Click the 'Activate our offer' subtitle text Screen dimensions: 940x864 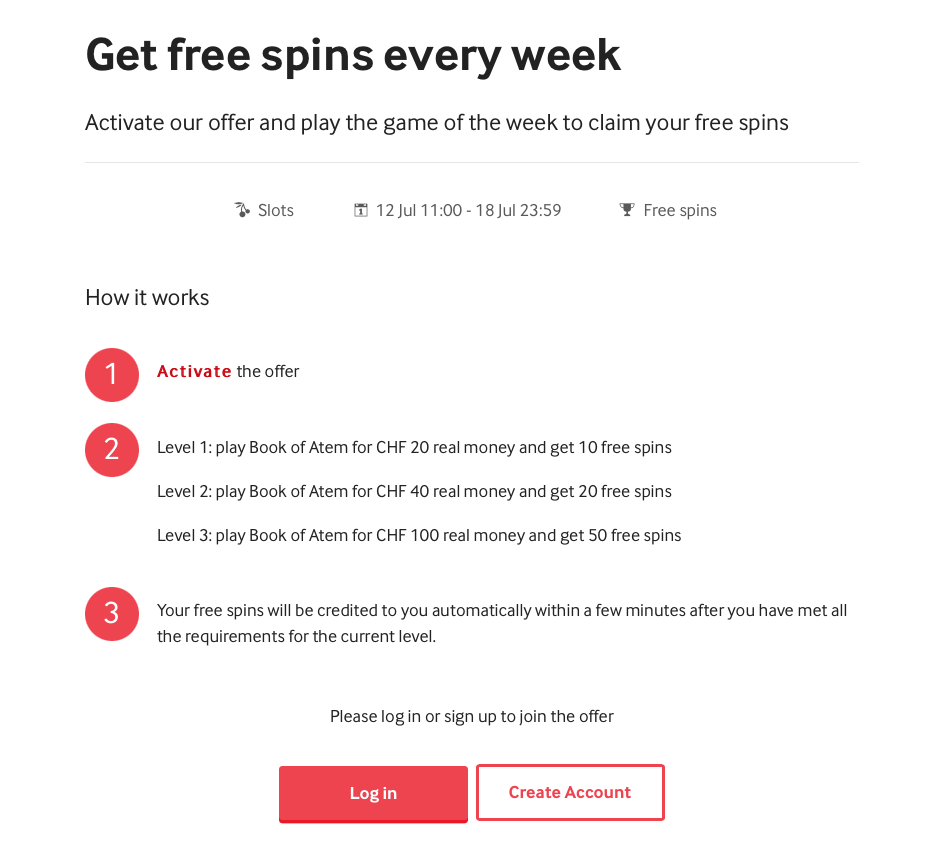[436, 123]
